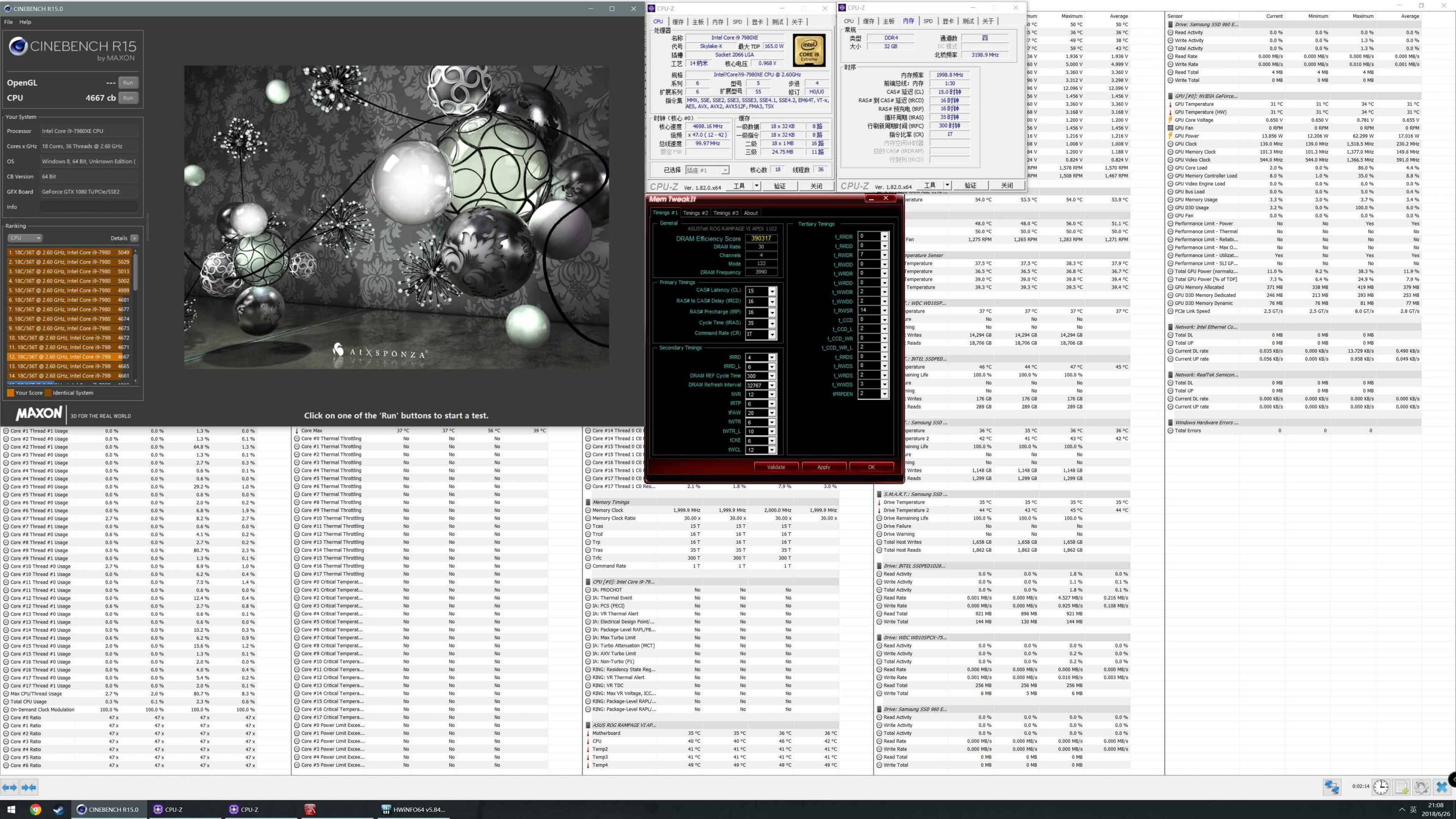Screen dimensions: 1456x819
Task: Open the Command Rate (CR) dropdown
Action: point(772,334)
